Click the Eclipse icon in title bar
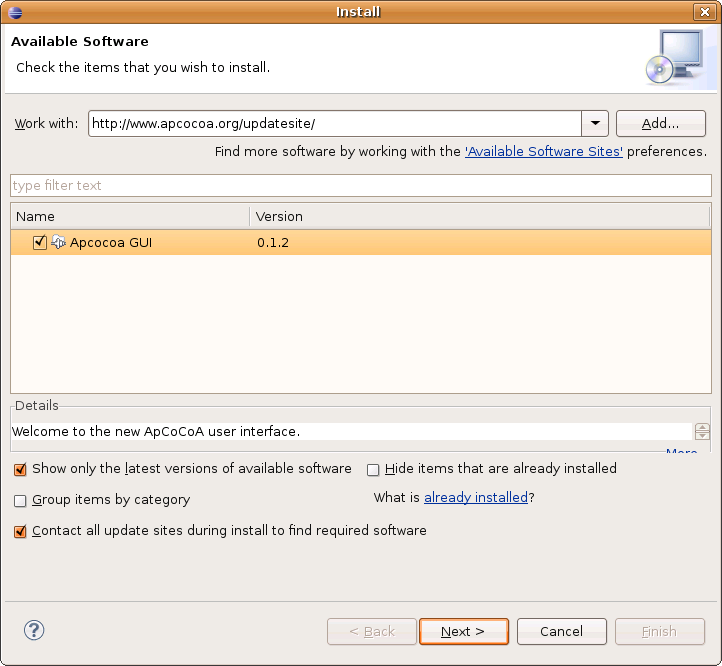Viewport: 722px width, 666px height. pos(15,12)
